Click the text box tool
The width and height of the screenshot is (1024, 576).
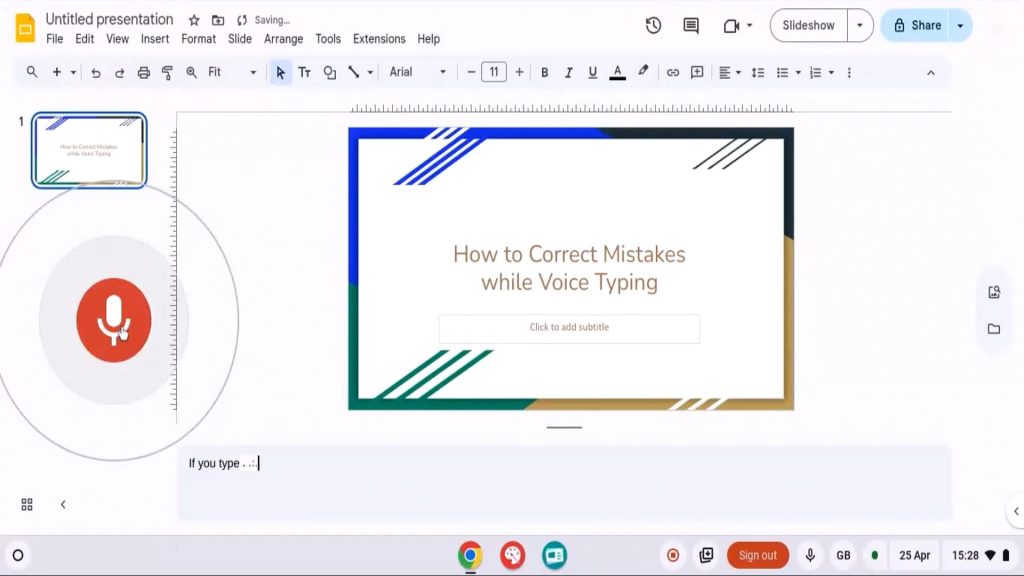[x=305, y=72]
